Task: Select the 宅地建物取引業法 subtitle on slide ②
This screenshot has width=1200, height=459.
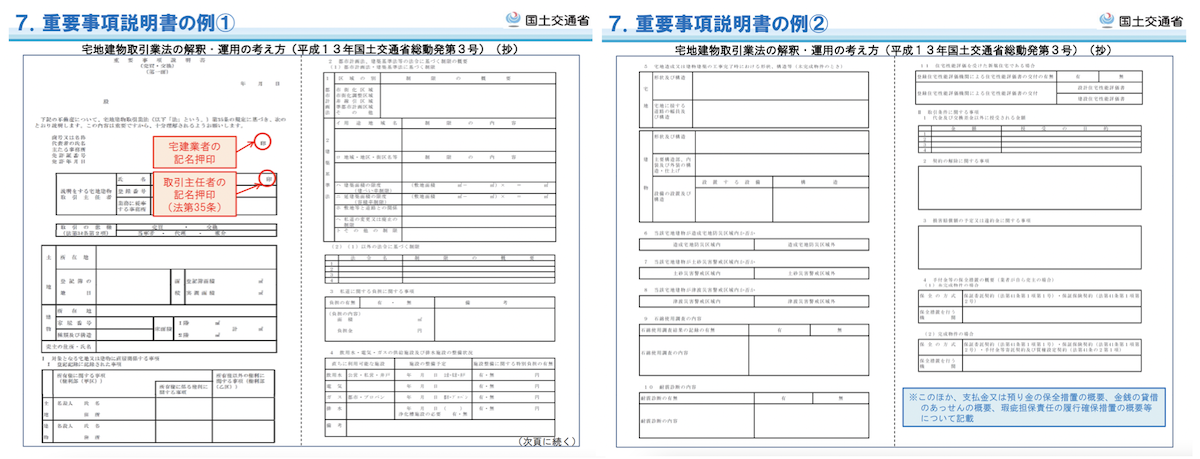Action: pyautogui.click(x=893, y=48)
